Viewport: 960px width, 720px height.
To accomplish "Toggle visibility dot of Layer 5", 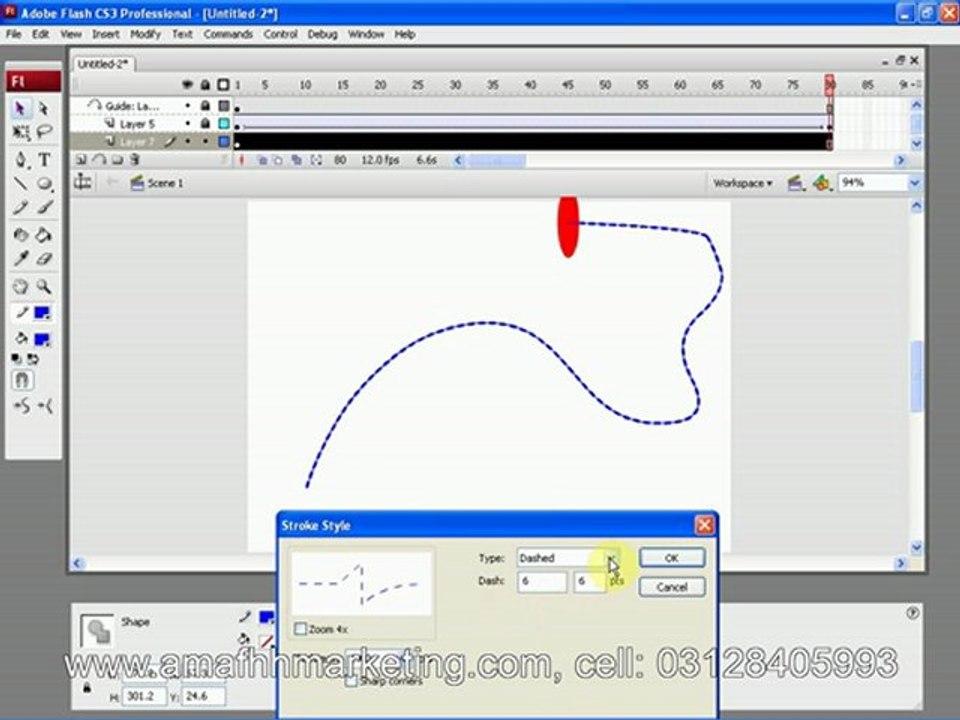I will click(188, 124).
